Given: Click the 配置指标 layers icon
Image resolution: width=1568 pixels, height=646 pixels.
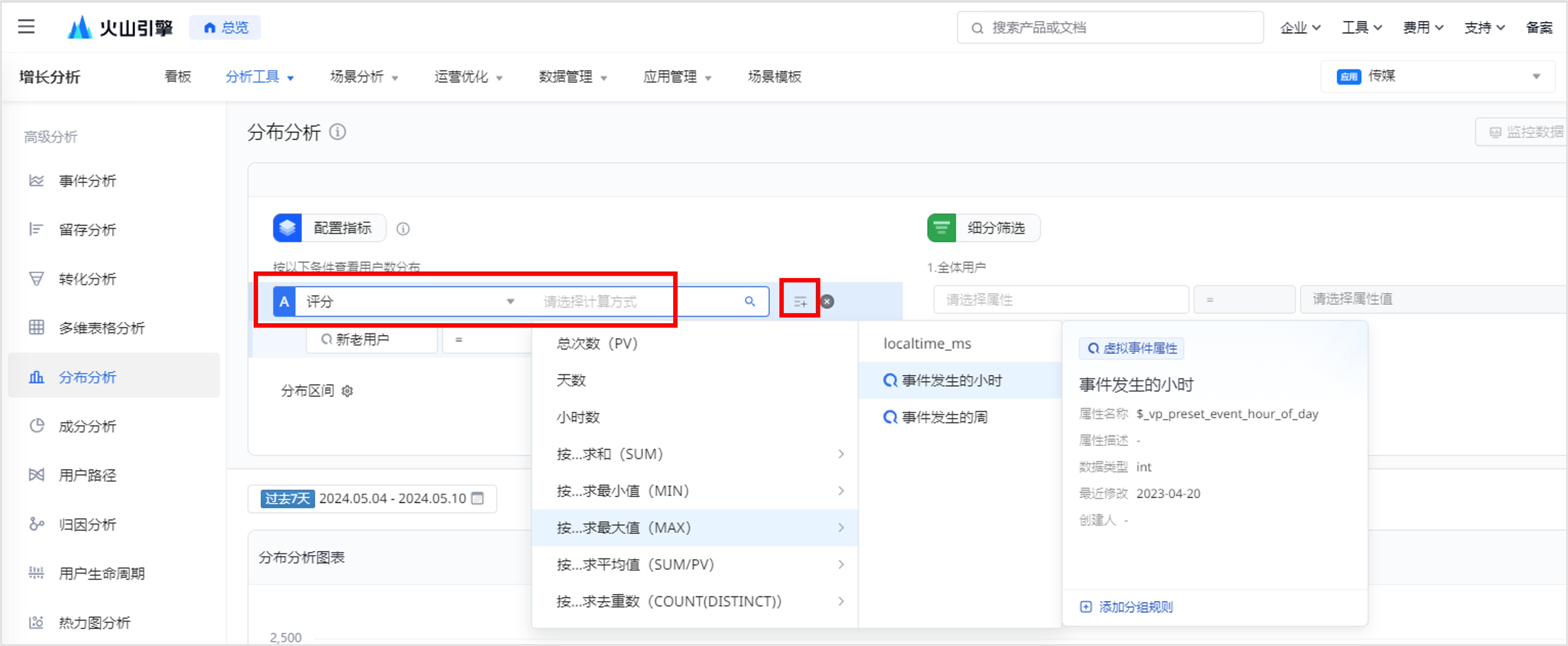Looking at the screenshot, I should (287, 228).
